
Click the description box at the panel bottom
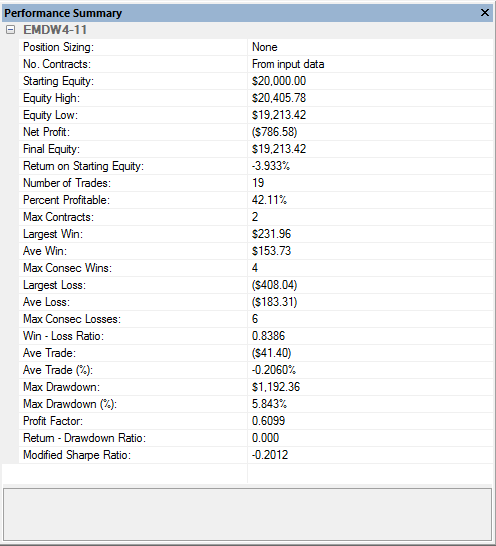click(x=248, y=515)
